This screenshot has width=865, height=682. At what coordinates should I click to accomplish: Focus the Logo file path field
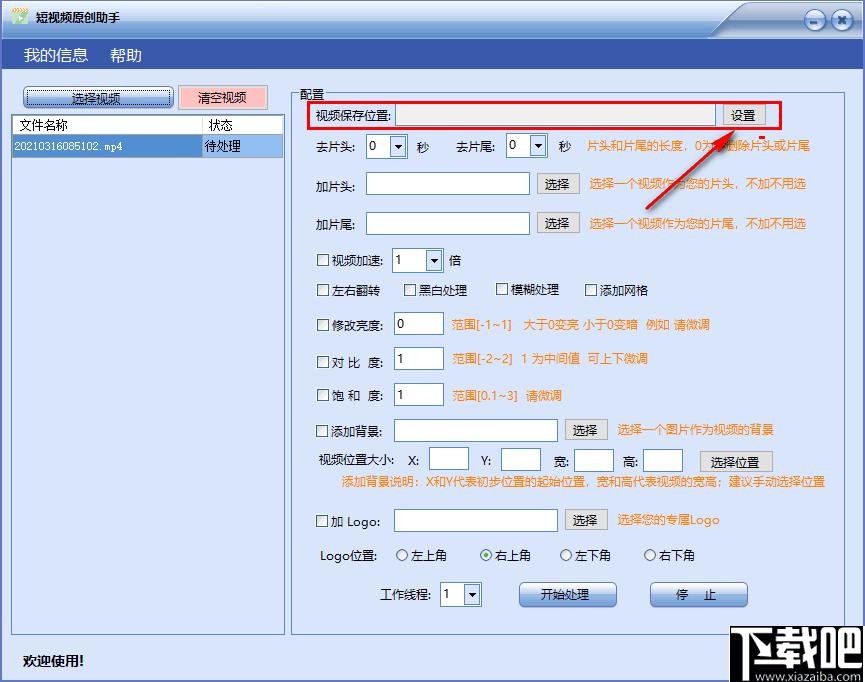click(476, 520)
